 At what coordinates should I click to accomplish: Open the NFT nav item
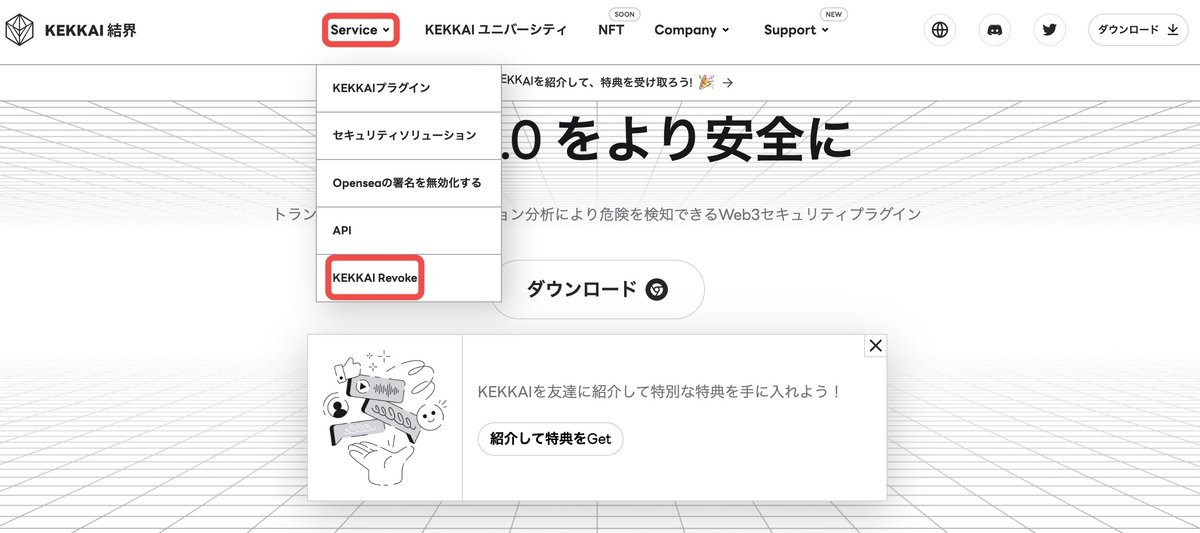[x=611, y=30]
